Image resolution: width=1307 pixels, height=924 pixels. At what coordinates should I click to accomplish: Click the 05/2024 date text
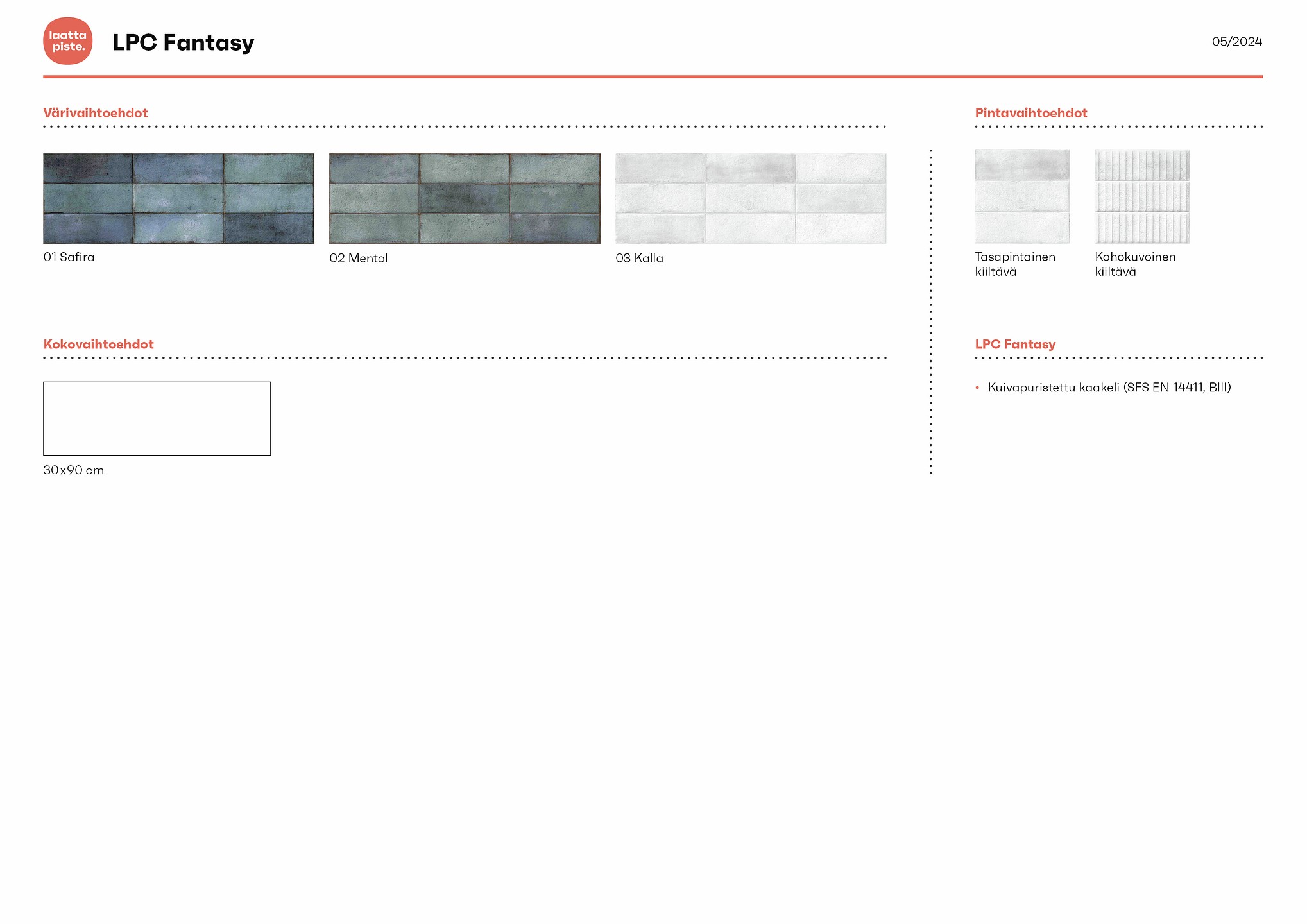[1236, 42]
